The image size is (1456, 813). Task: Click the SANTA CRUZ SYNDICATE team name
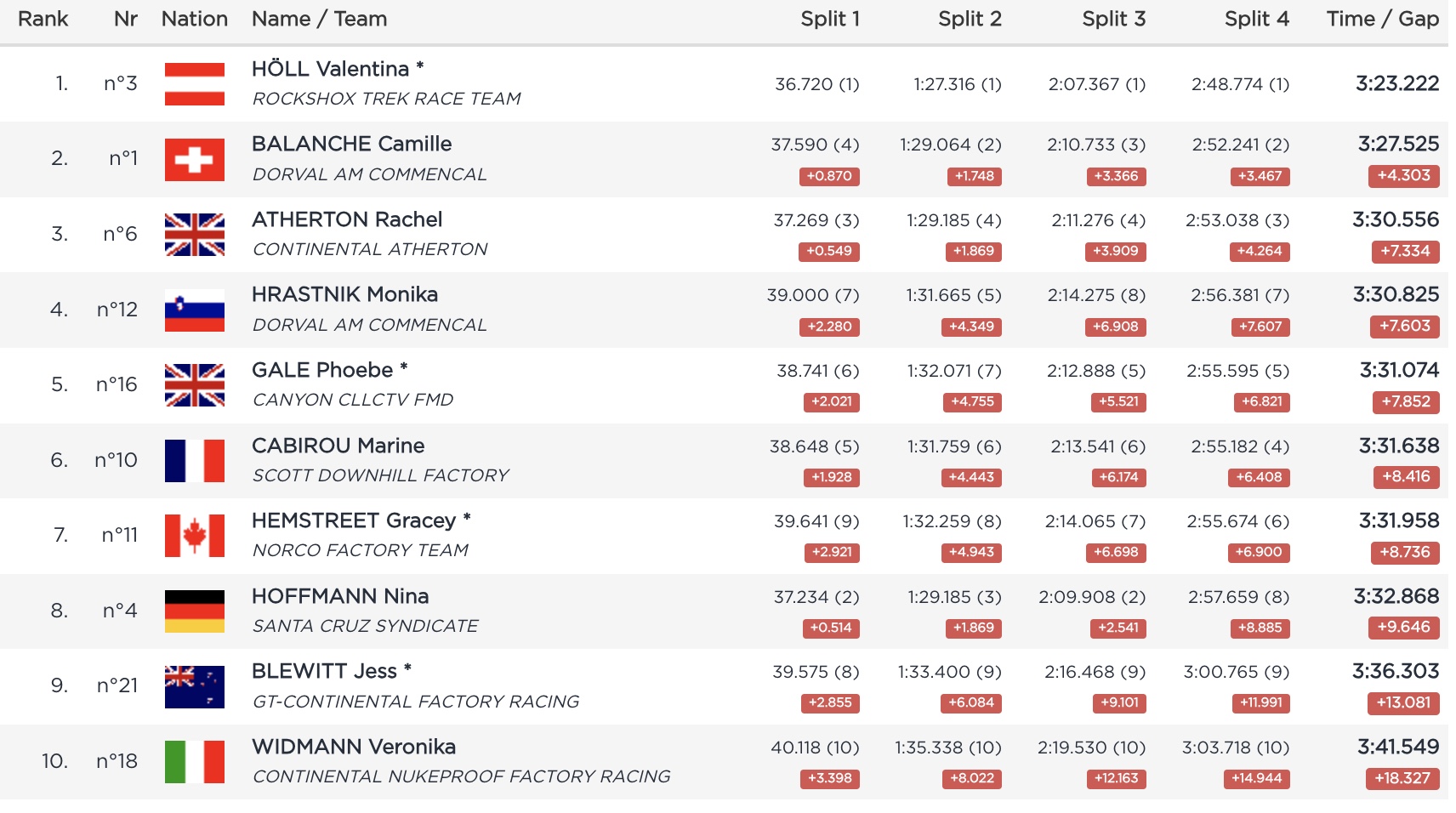click(x=365, y=626)
